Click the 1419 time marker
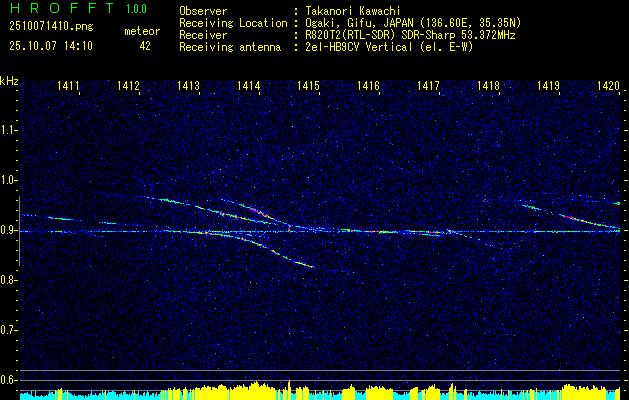This screenshot has height=400, width=629. [x=548, y=85]
